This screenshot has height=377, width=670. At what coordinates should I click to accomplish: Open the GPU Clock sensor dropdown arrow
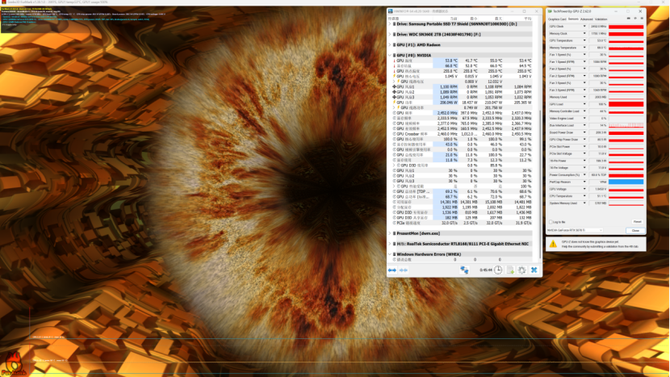585,27
